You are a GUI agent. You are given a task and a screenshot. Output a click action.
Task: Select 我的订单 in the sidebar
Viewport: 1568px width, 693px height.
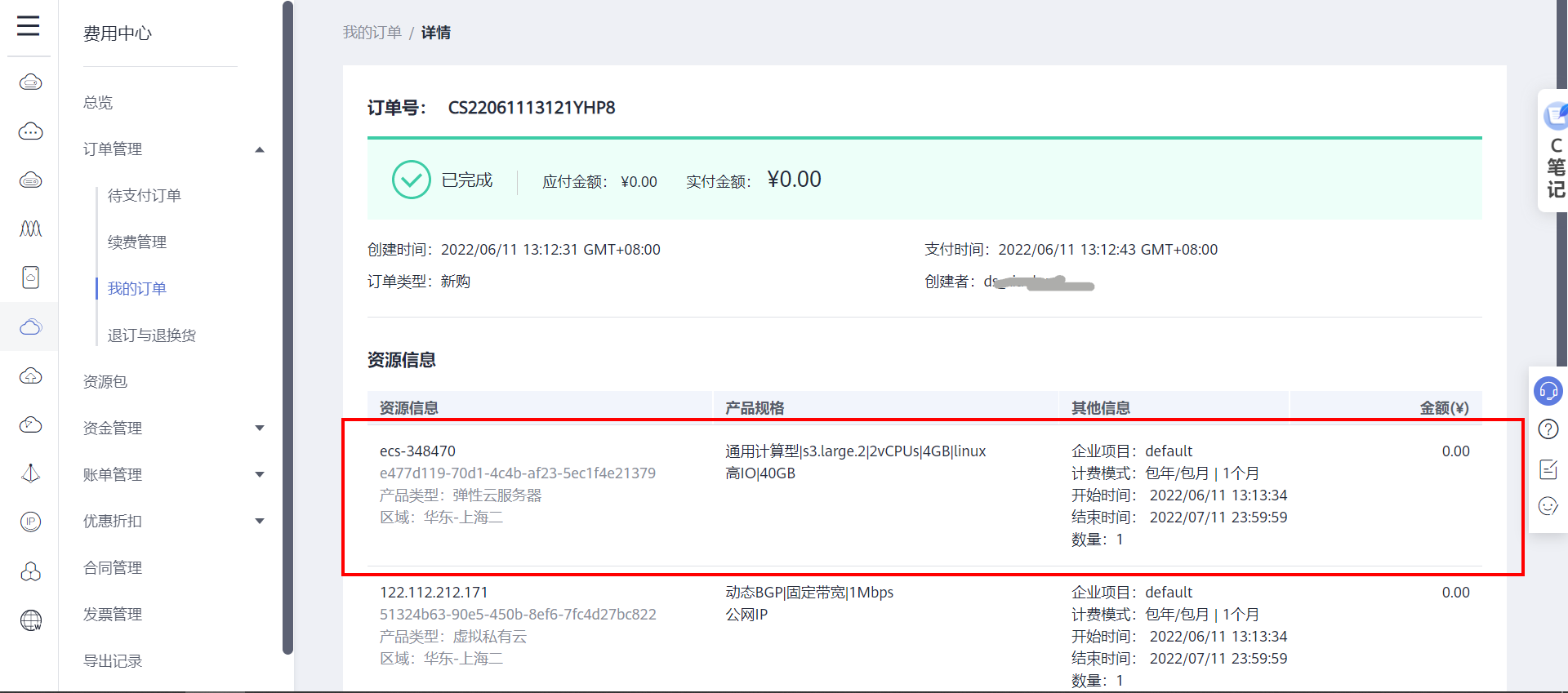137,289
